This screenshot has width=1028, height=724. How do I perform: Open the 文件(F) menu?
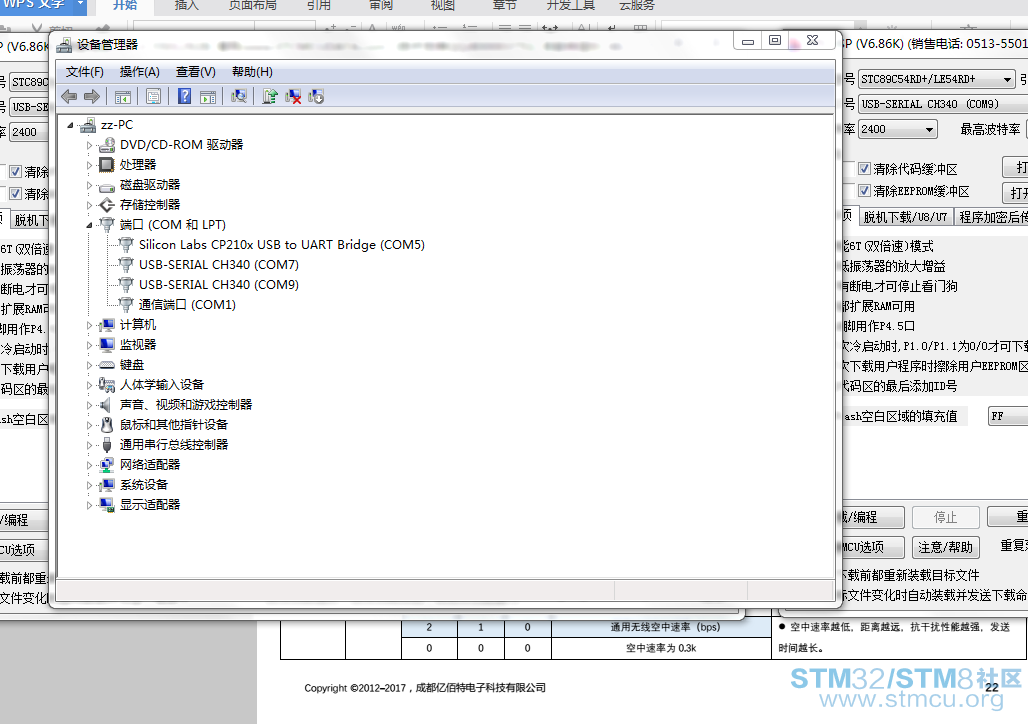[x=85, y=72]
